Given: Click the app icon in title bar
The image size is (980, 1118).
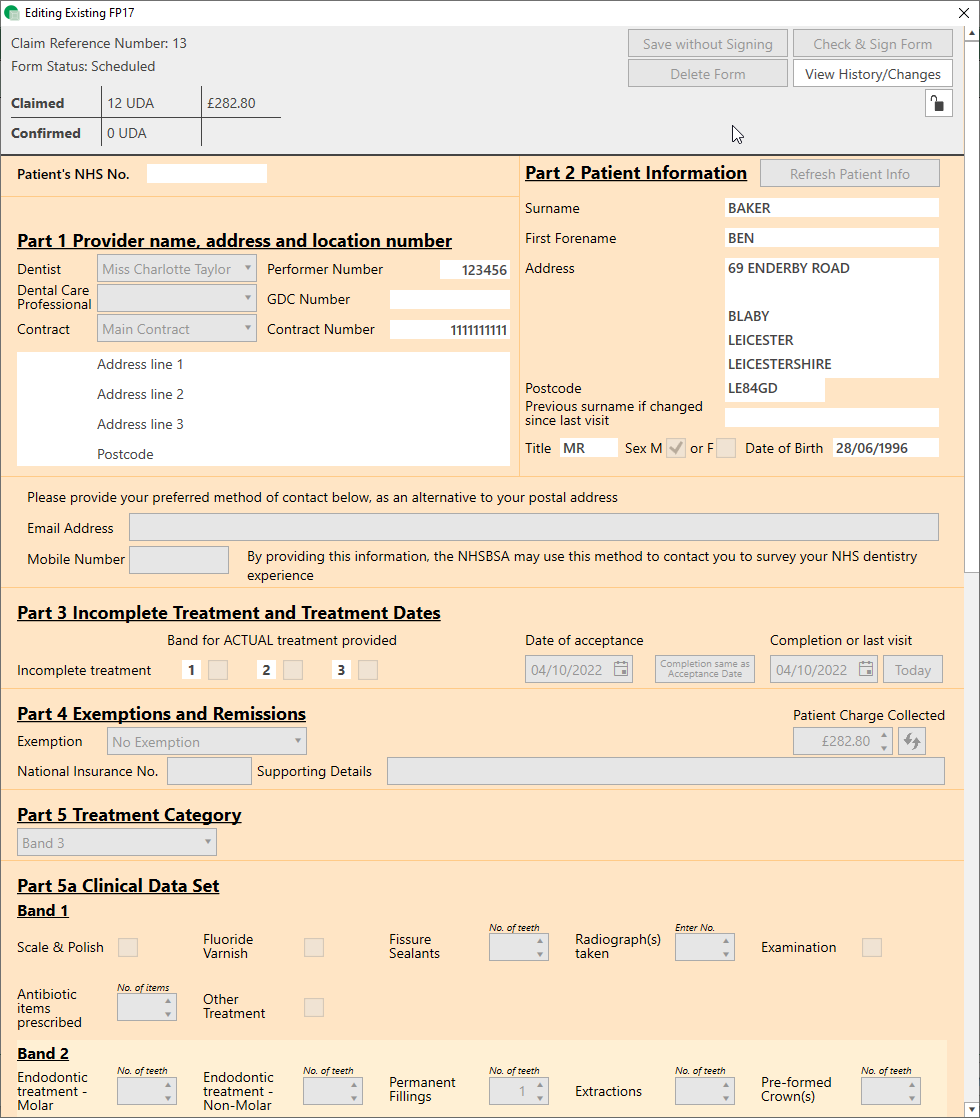Looking at the screenshot, I should pyautogui.click(x=12, y=13).
